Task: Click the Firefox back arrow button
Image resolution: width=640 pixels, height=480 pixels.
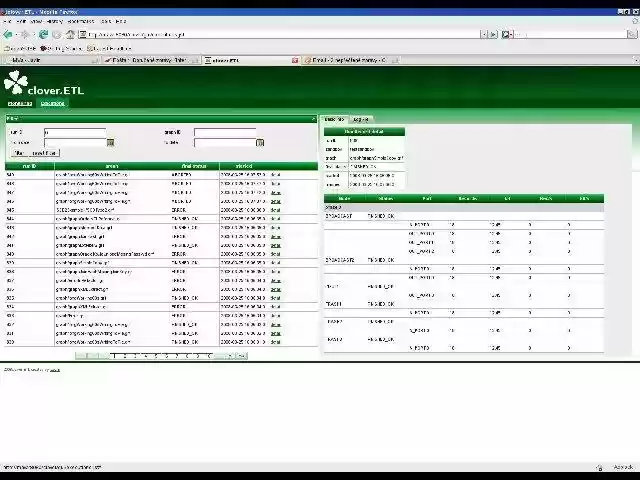Action: 9,34
